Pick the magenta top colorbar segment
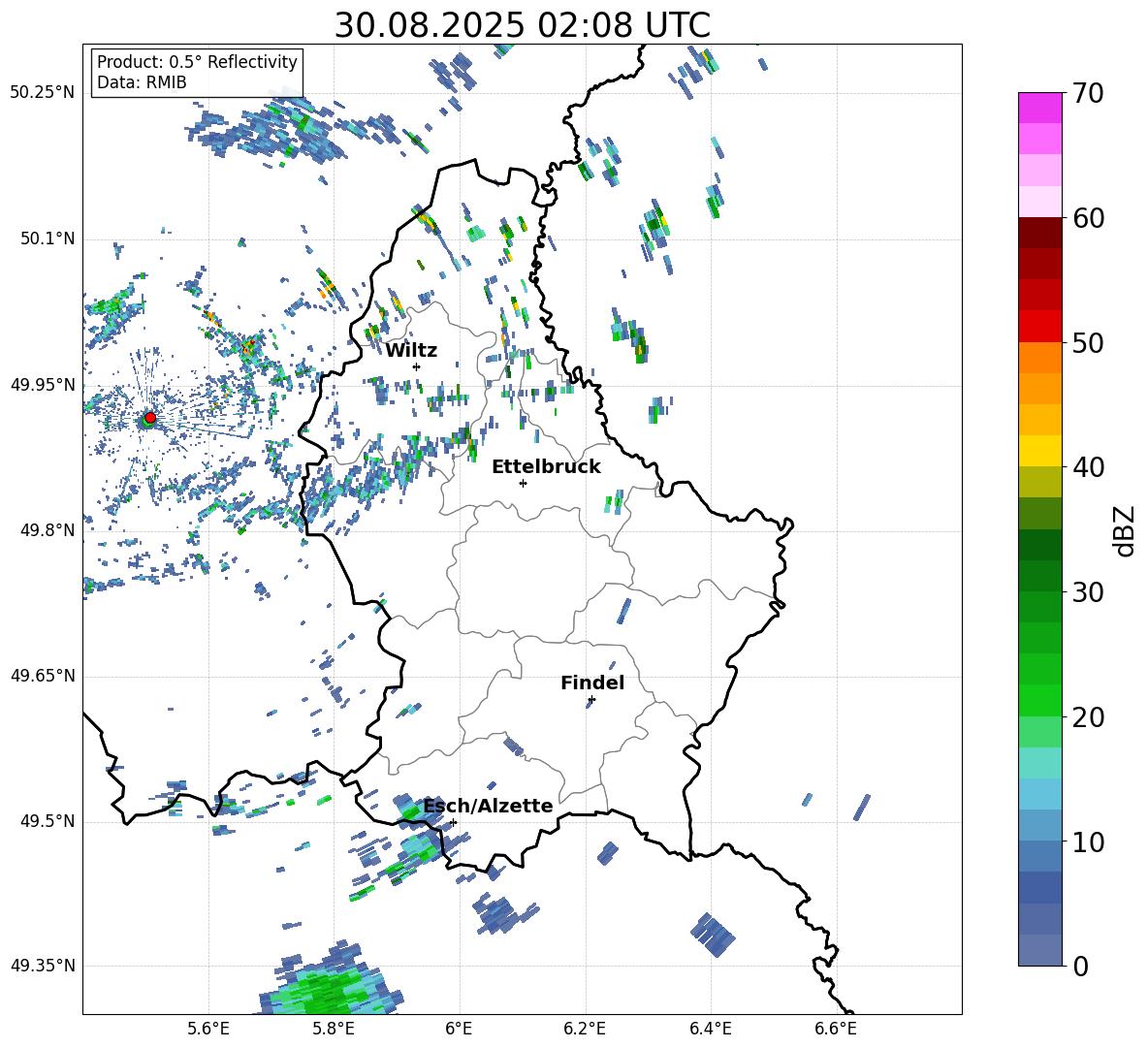Image resolution: width=1148 pixels, height=1048 pixels. (1039, 108)
